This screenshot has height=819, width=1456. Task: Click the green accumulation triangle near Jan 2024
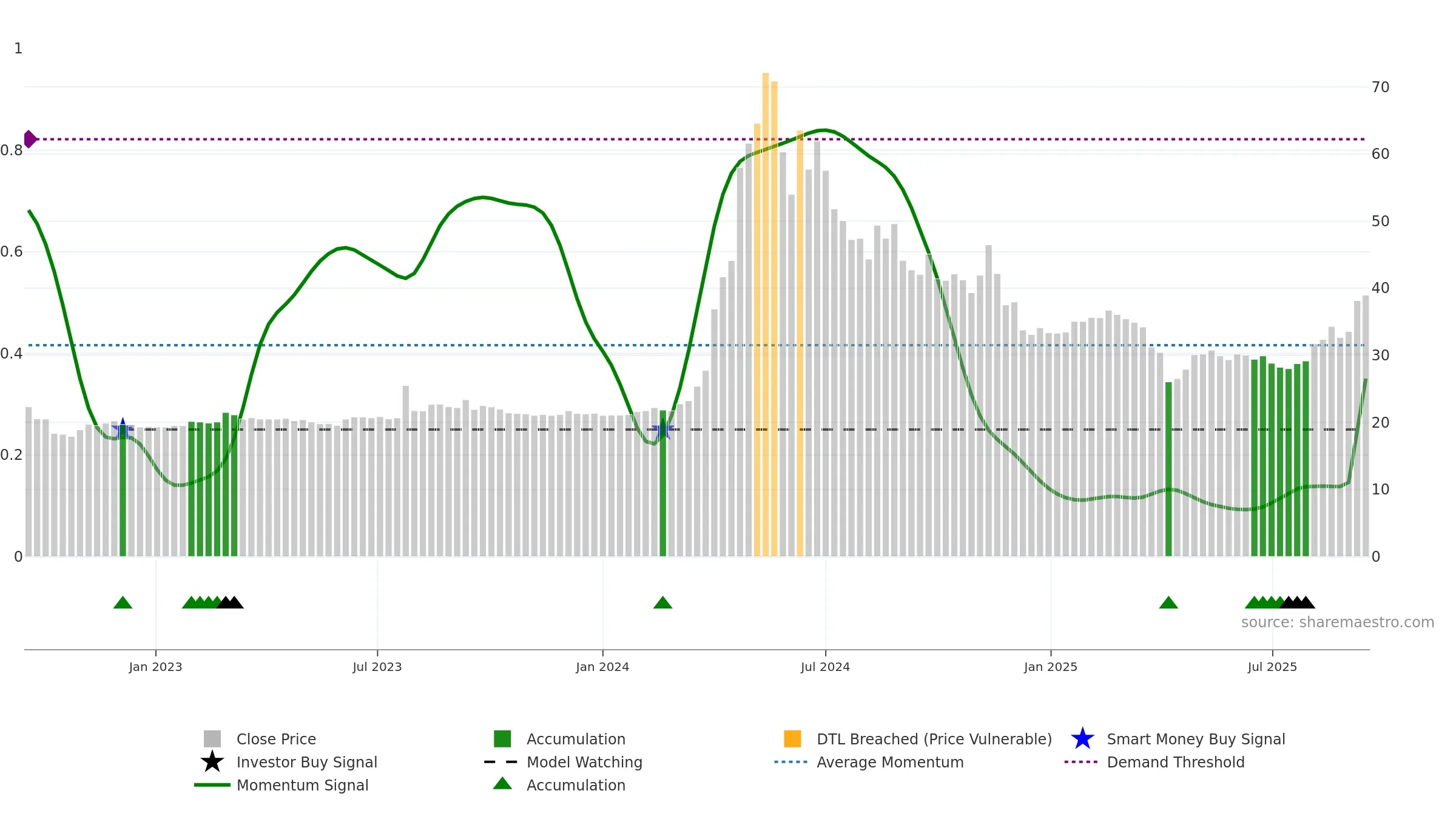click(662, 602)
